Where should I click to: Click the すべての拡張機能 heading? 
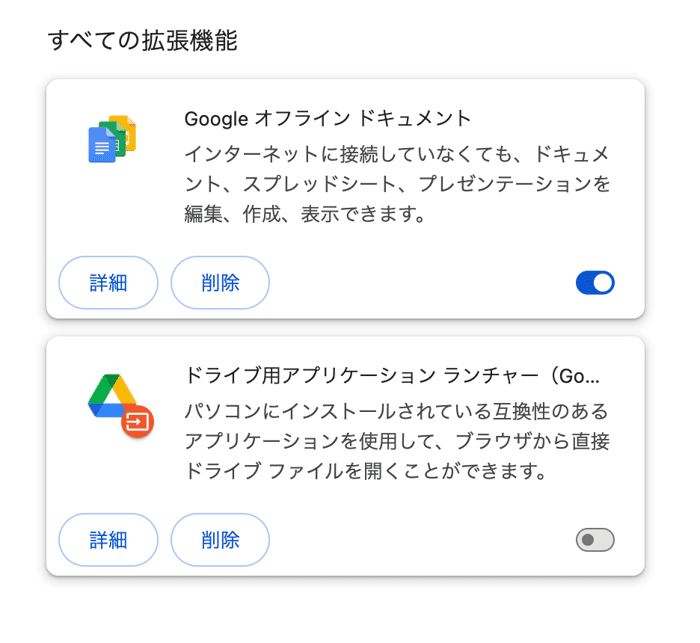(142, 41)
